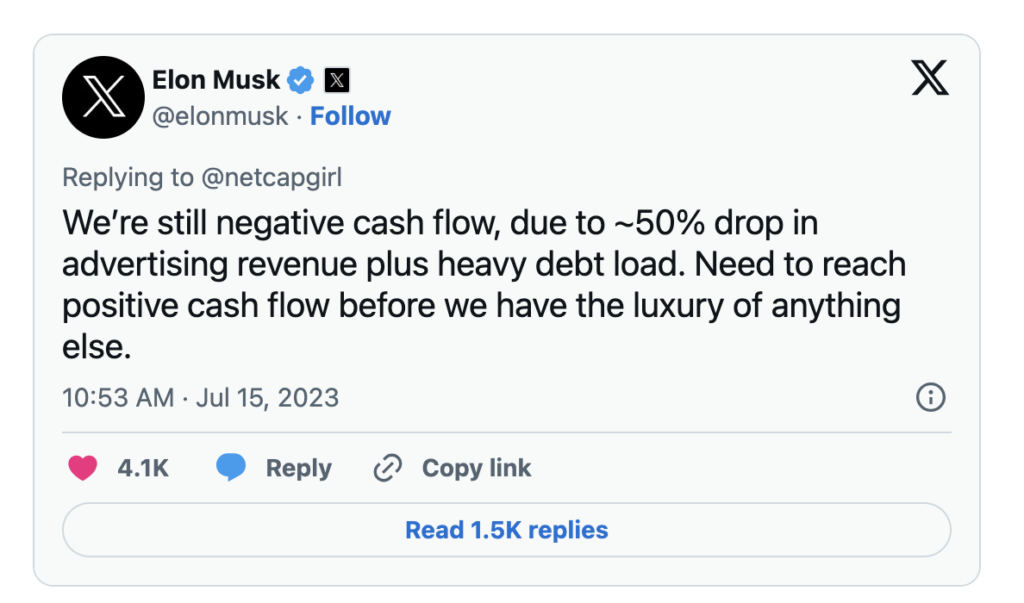Click the @elonmusk handle
The width and height of the screenshot is (1024, 603).
220,116
